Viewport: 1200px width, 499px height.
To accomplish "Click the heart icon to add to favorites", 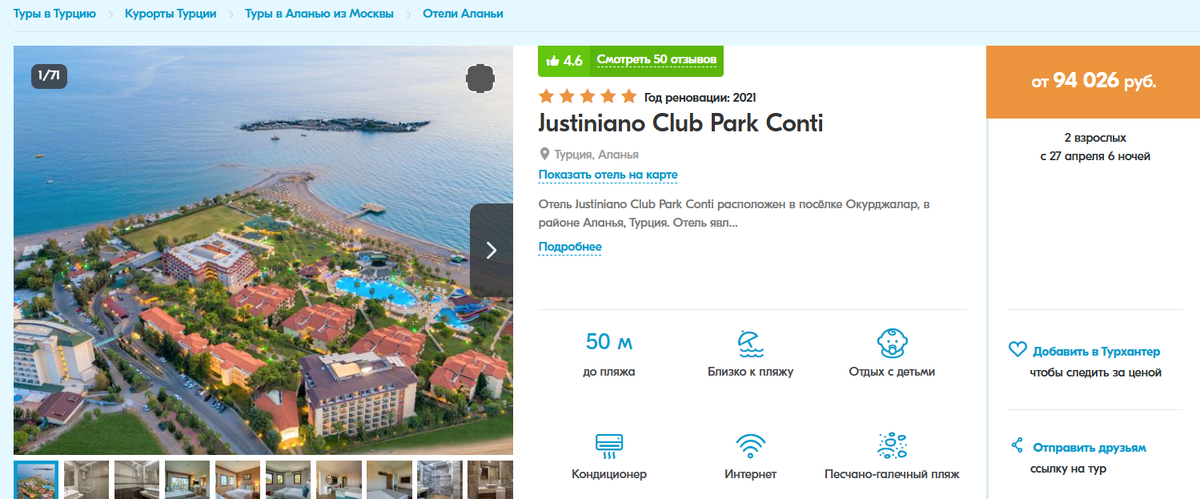I will [x=1017, y=351].
